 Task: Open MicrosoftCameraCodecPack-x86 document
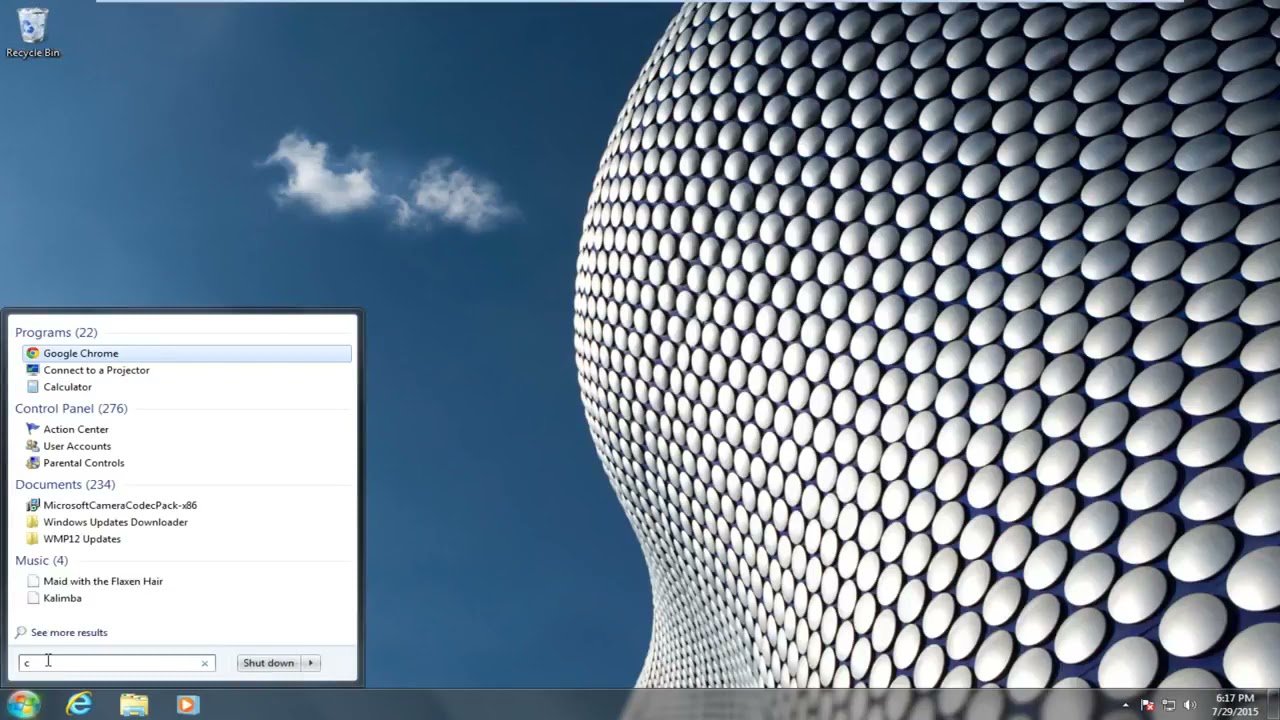point(120,505)
